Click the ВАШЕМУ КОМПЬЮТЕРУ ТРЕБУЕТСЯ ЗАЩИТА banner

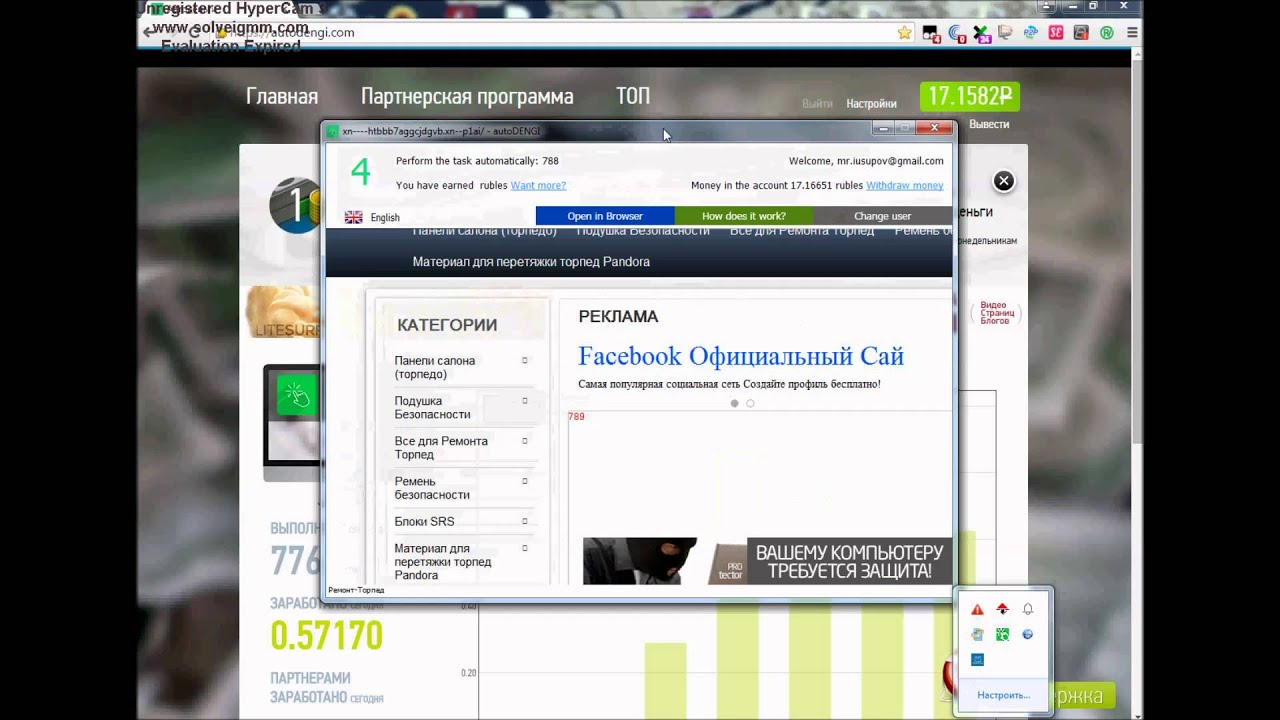[767, 562]
